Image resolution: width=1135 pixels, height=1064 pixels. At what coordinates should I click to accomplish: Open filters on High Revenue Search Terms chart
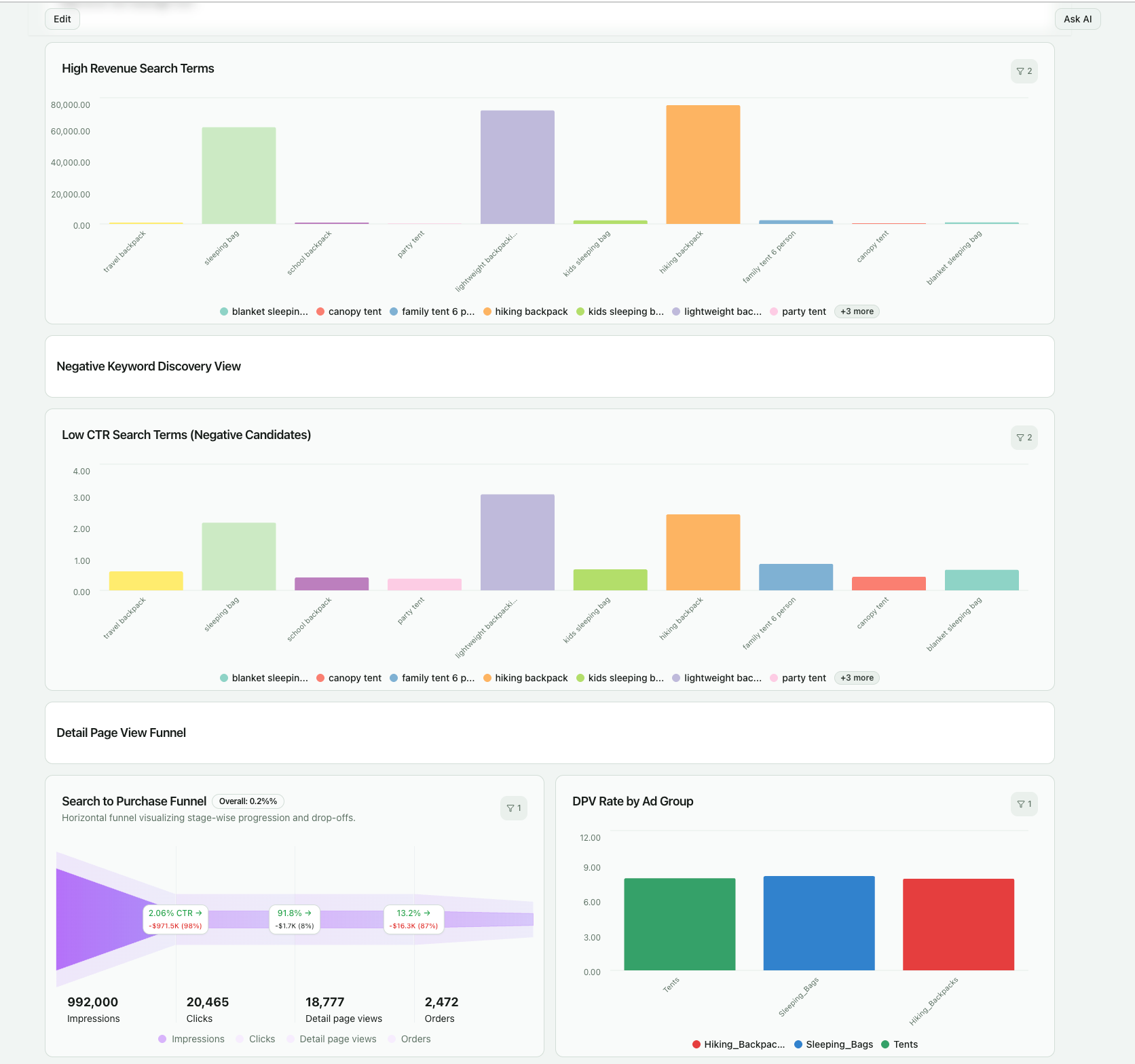pyautogui.click(x=1024, y=71)
